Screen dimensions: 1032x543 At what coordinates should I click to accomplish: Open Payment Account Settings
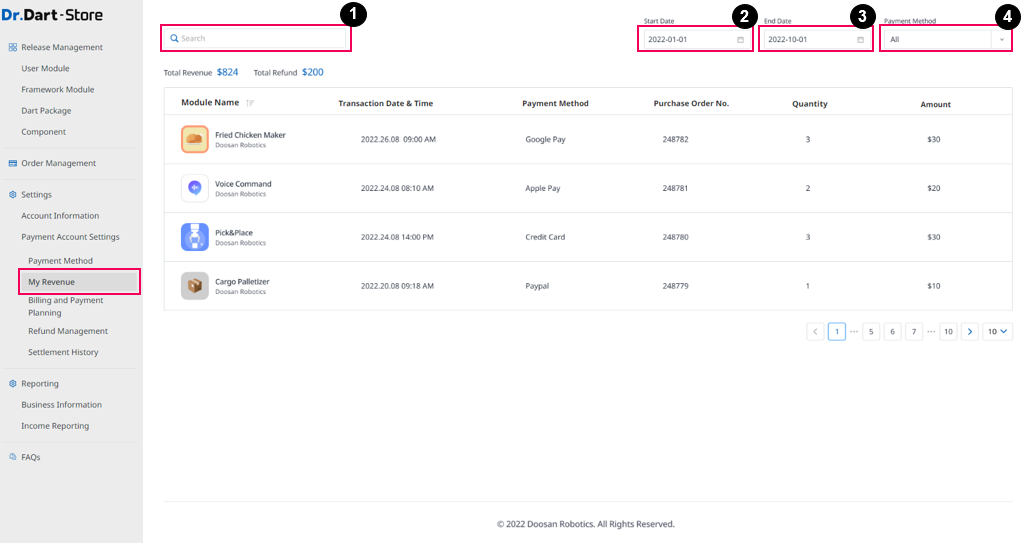[70, 237]
